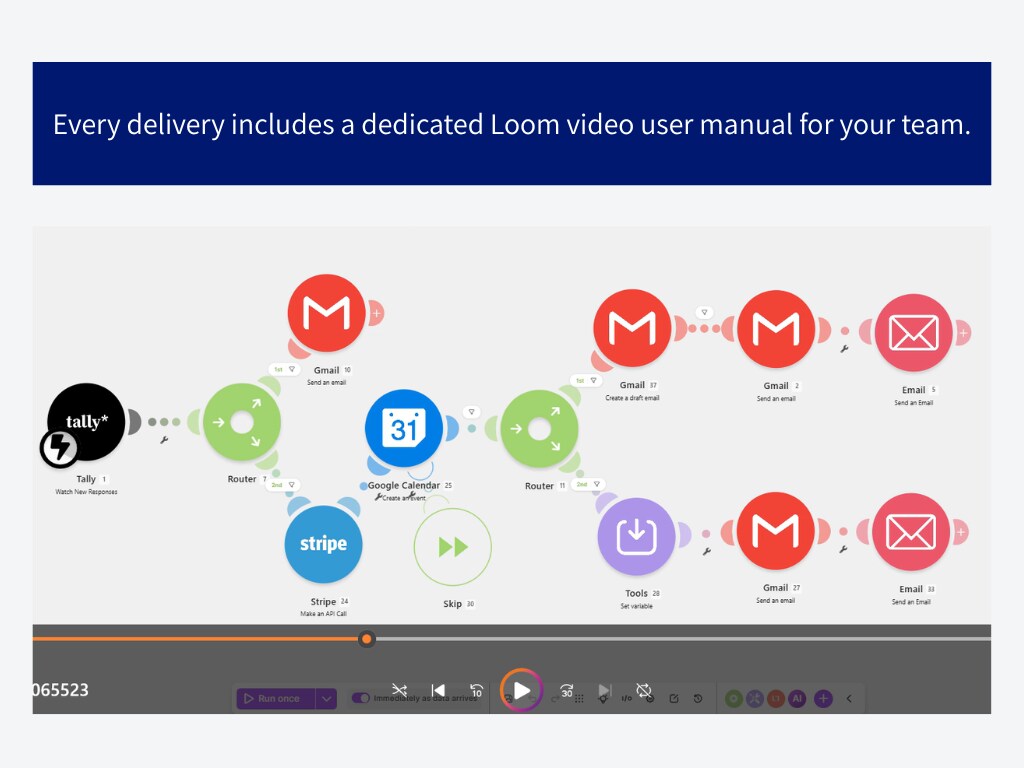
Task: Add a module after Gmail 10 via plus
Action: 377,313
